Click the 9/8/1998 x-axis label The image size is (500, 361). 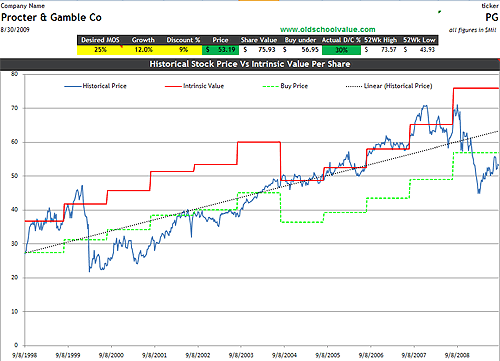pyautogui.click(x=25, y=355)
